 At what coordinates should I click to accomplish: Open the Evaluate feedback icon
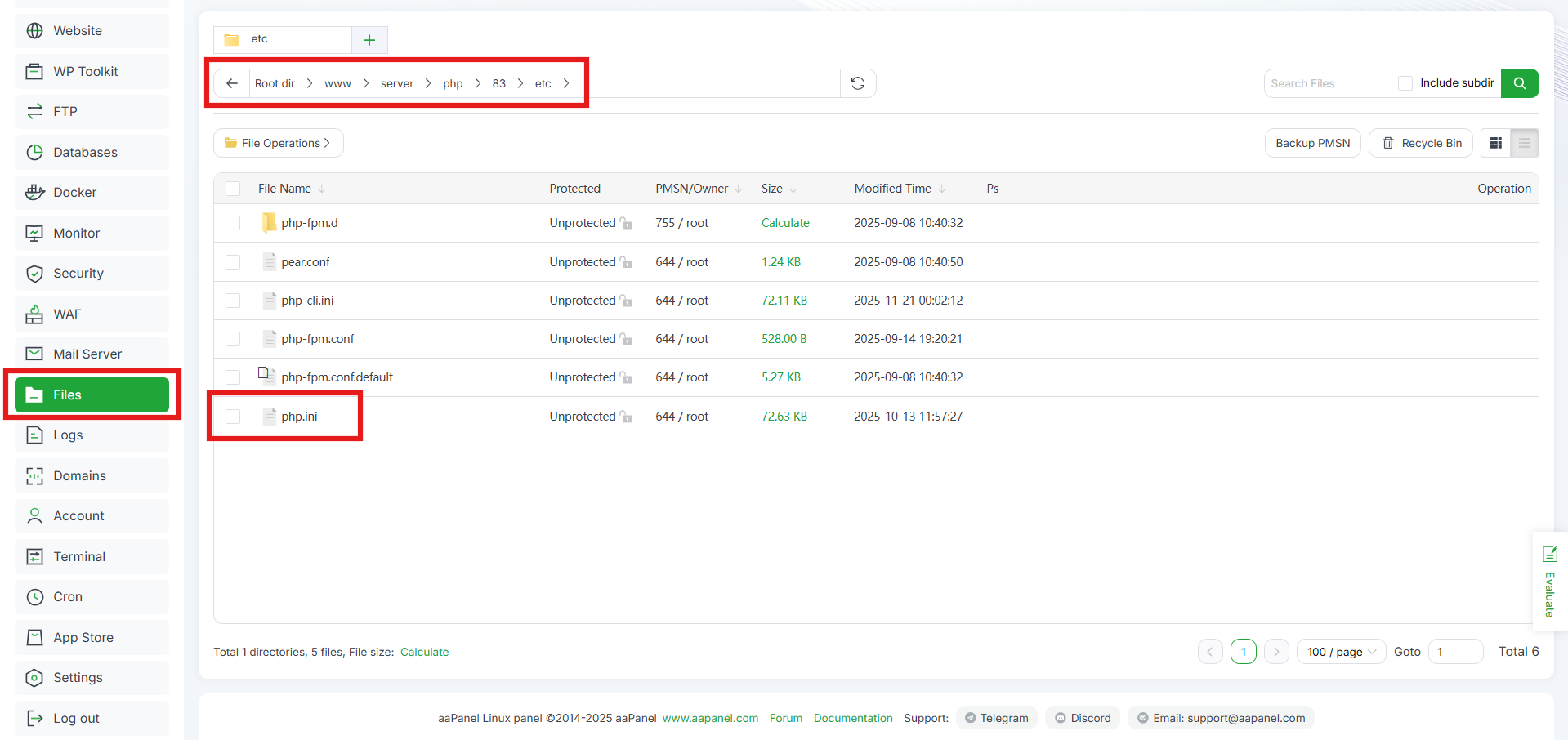[1550, 555]
